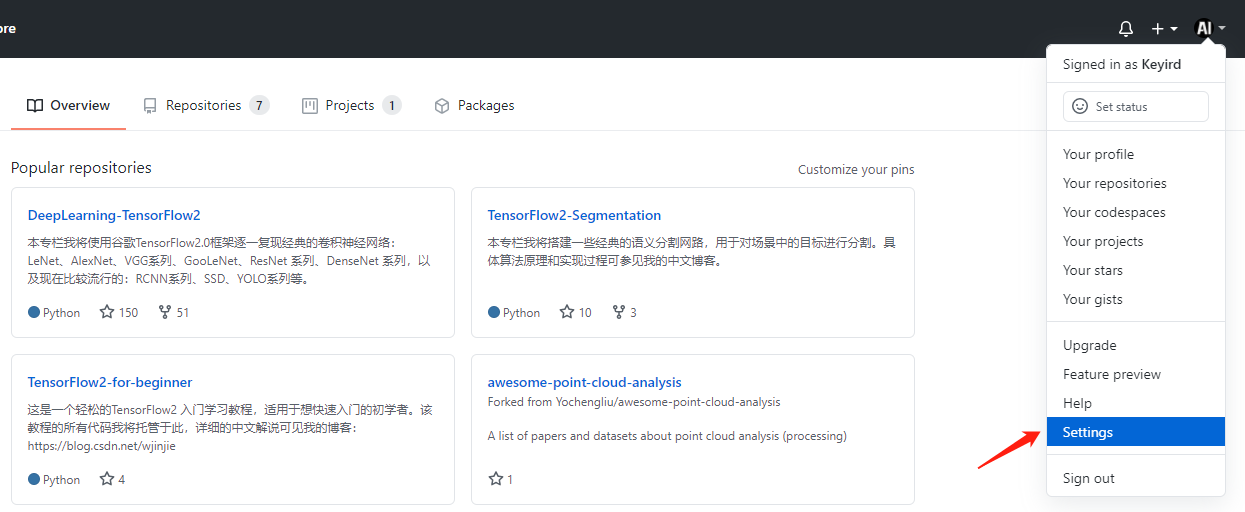Switch to the Repositories tab

point(206,105)
